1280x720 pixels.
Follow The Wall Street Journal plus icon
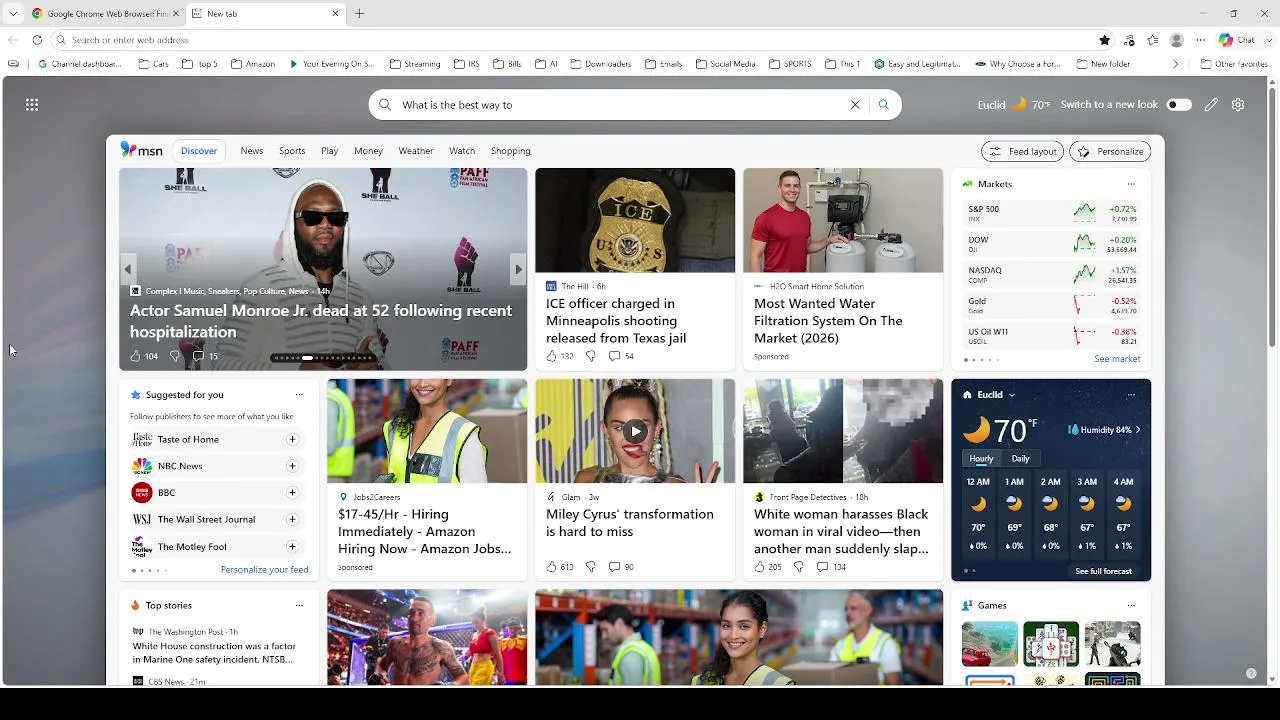click(292, 520)
